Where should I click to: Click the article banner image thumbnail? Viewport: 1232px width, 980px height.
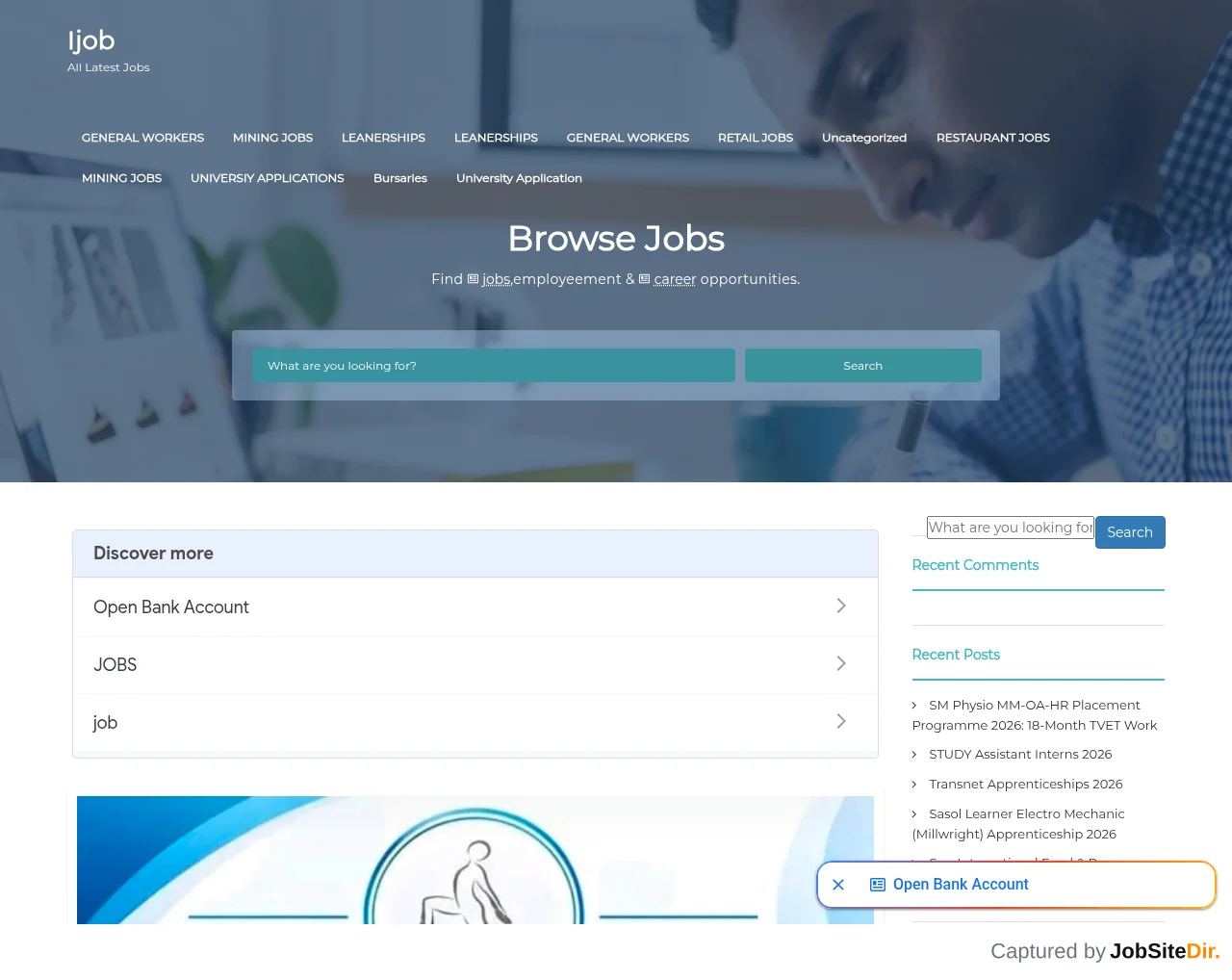(475, 860)
